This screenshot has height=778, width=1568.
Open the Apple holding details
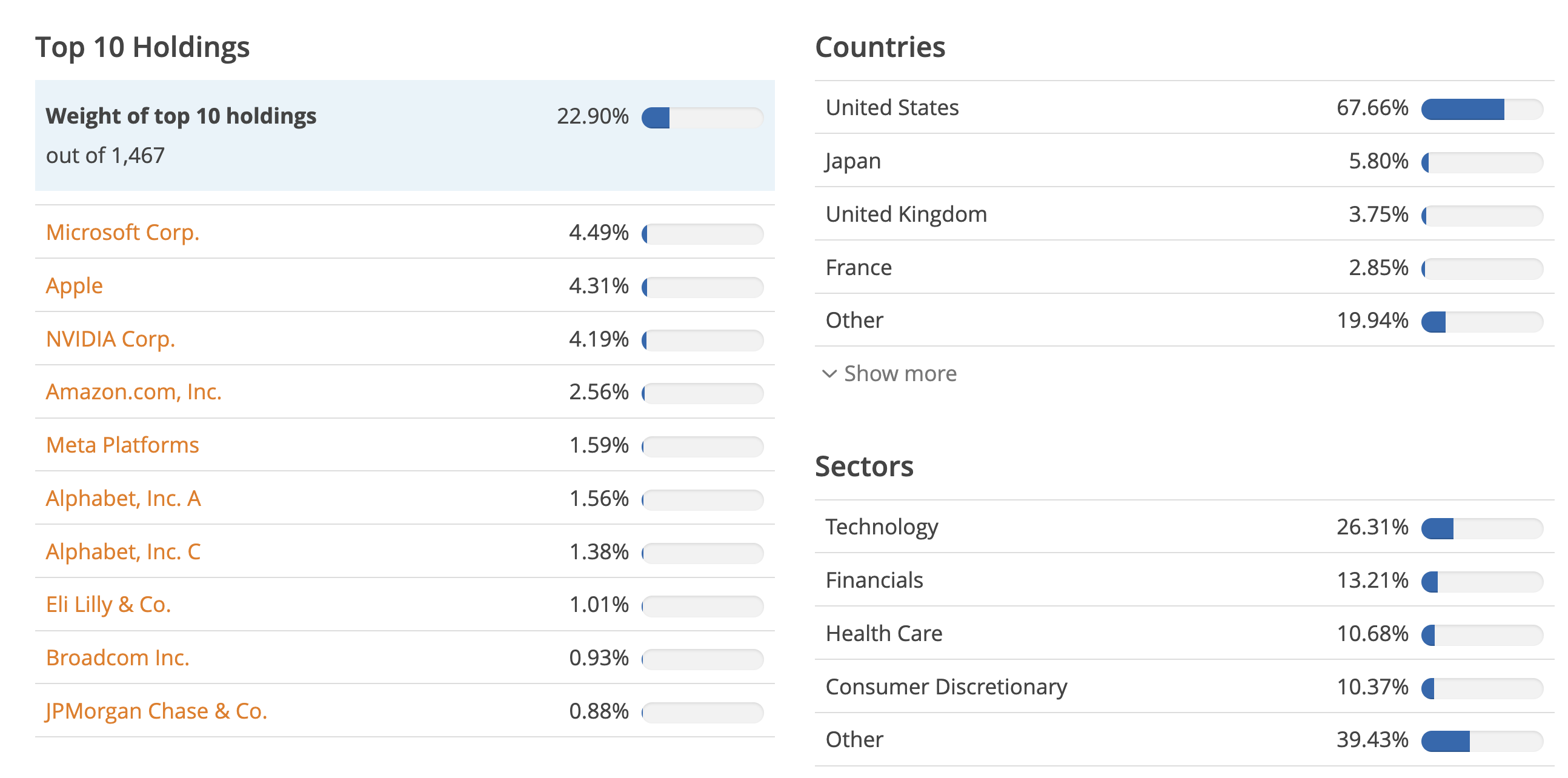75,285
